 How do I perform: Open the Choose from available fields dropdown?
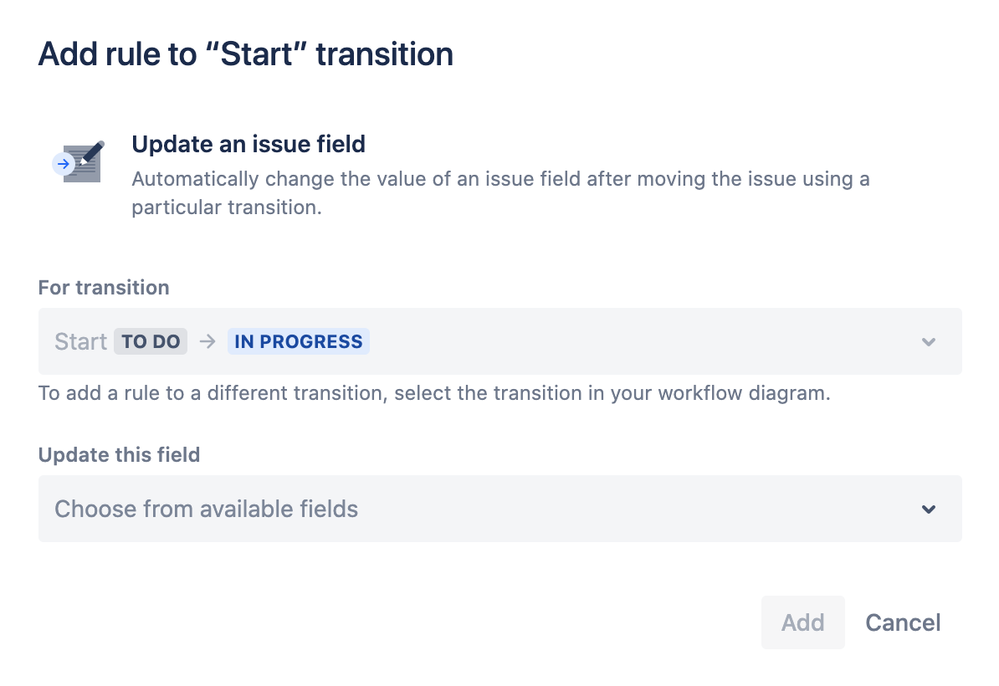tap(500, 509)
